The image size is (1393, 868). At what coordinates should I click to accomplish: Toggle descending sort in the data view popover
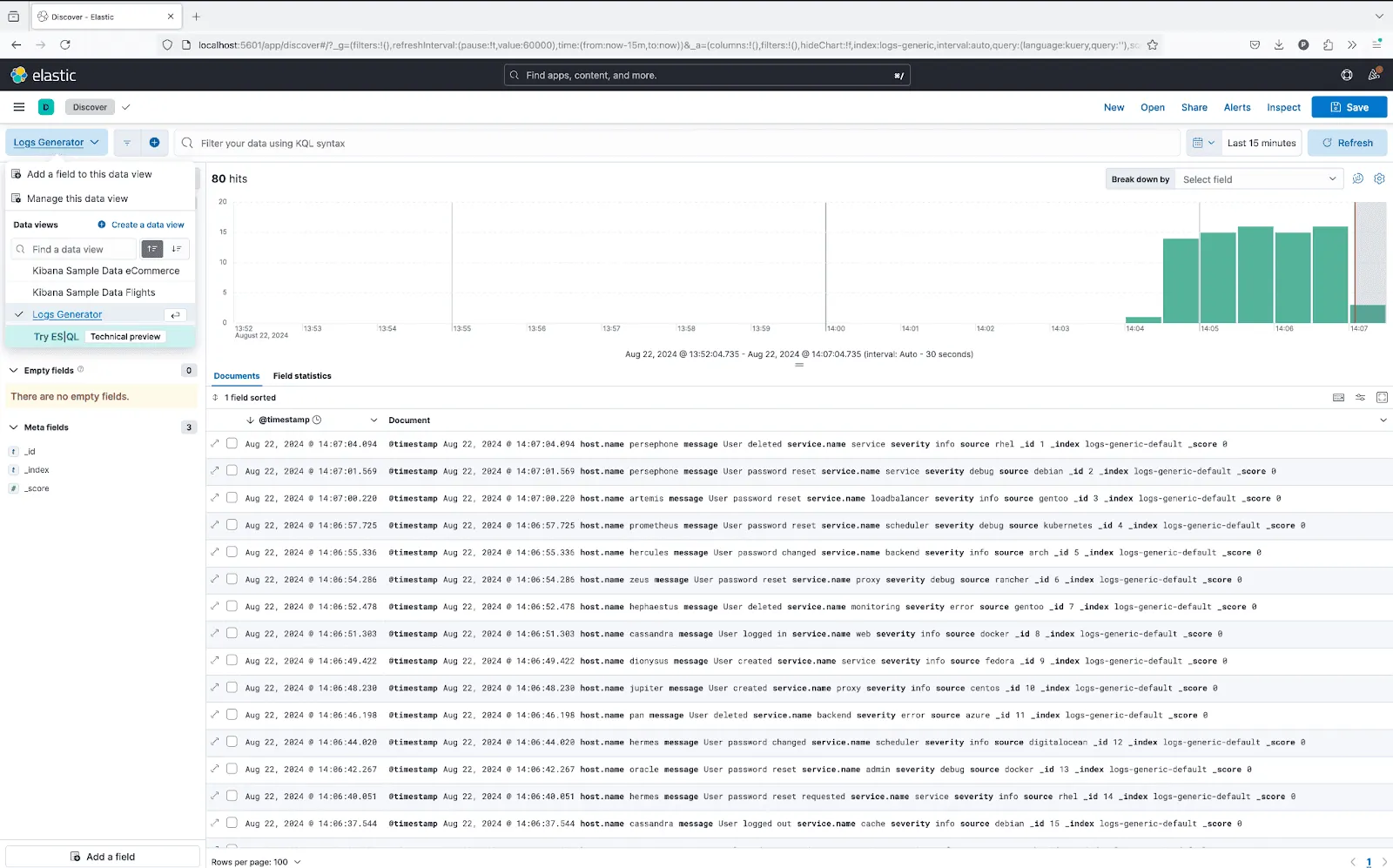pyautogui.click(x=174, y=249)
